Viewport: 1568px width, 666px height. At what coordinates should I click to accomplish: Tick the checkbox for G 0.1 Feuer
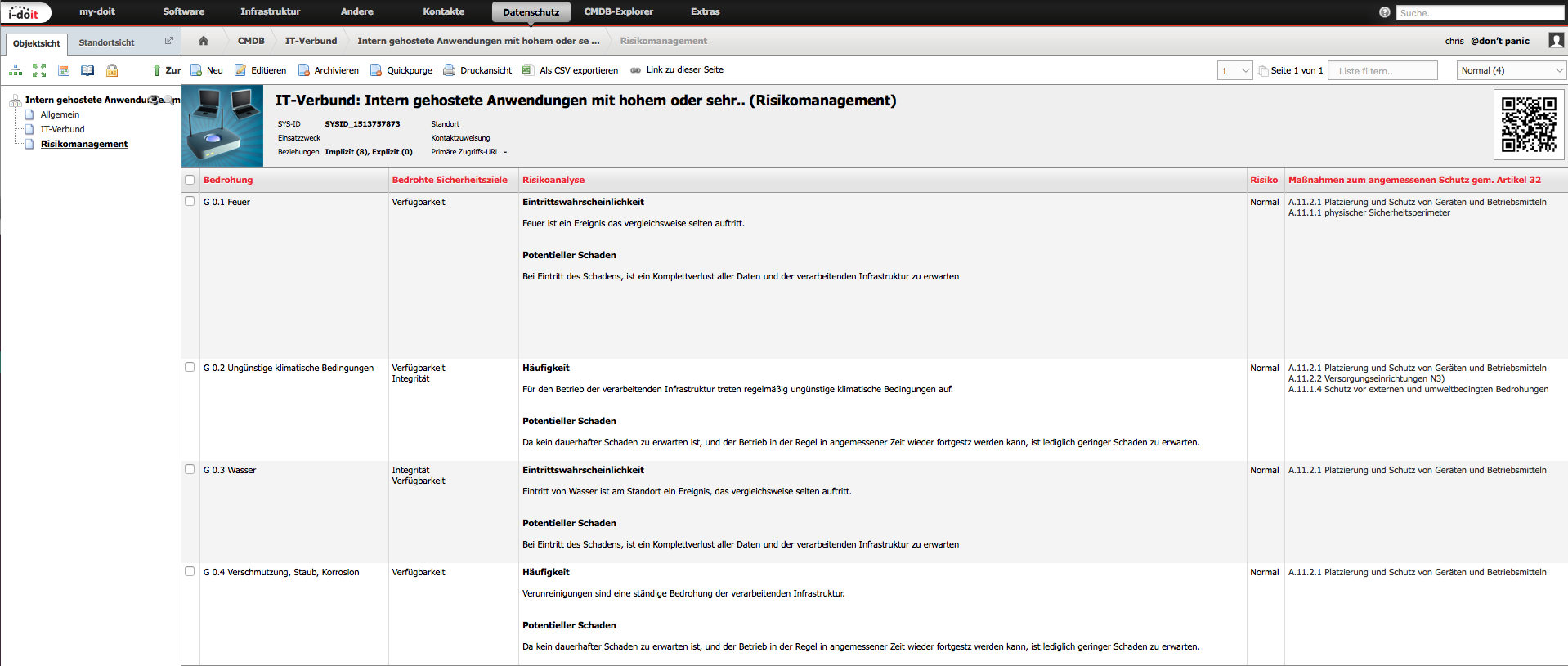[190, 201]
